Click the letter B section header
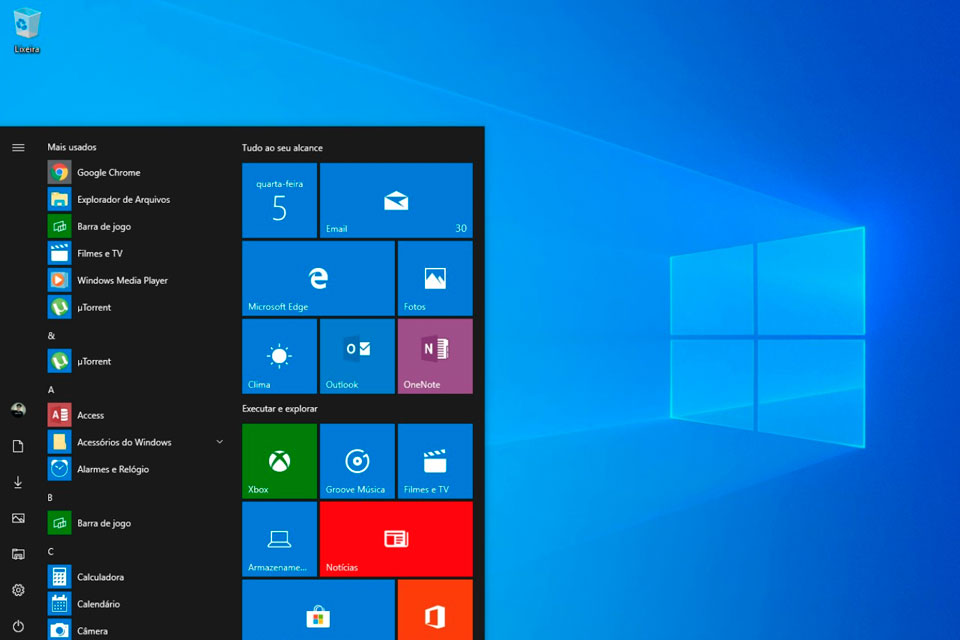Image resolution: width=960 pixels, height=640 pixels. click(x=50, y=497)
